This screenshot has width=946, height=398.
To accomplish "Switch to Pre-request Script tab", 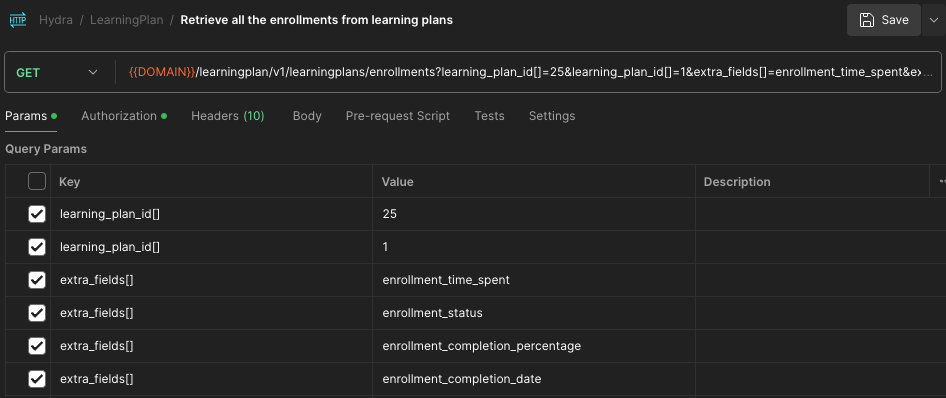I will 398,116.
